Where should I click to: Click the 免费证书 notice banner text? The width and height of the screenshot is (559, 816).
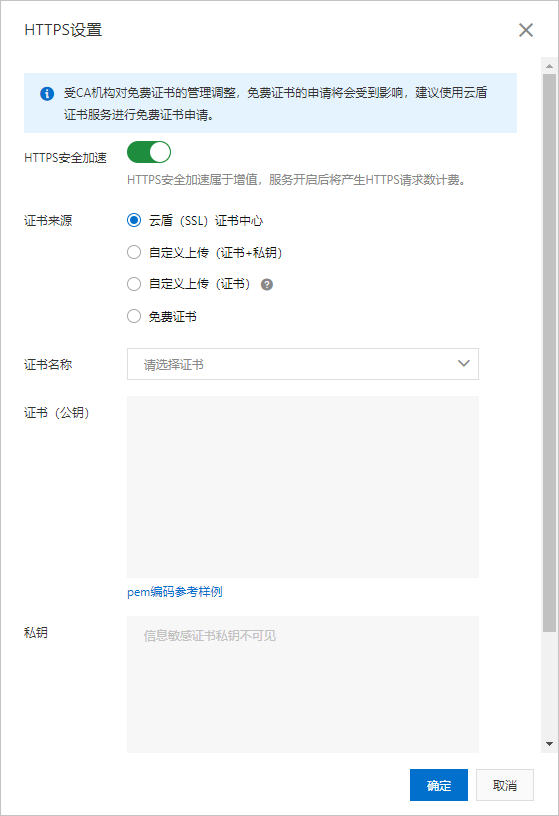276,104
